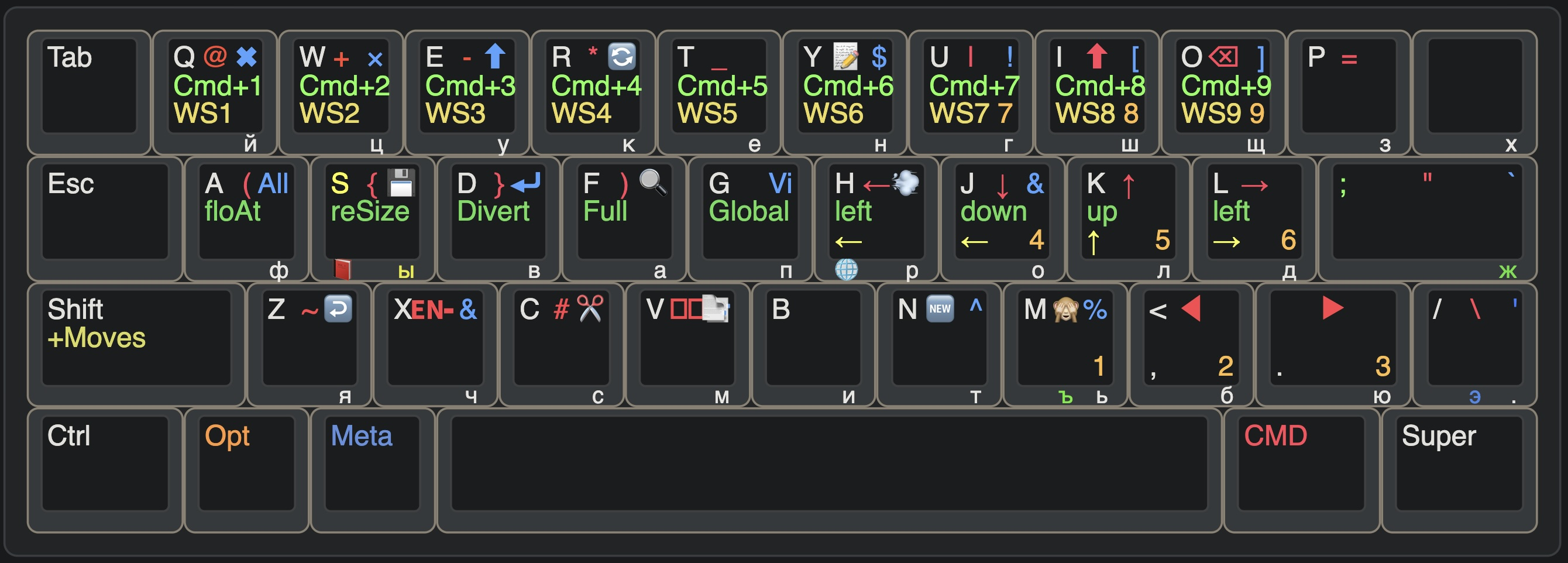This screenshot has width=1568, height=563.
Task: Click the red up arrow on I key
Action: (1097, 56)
